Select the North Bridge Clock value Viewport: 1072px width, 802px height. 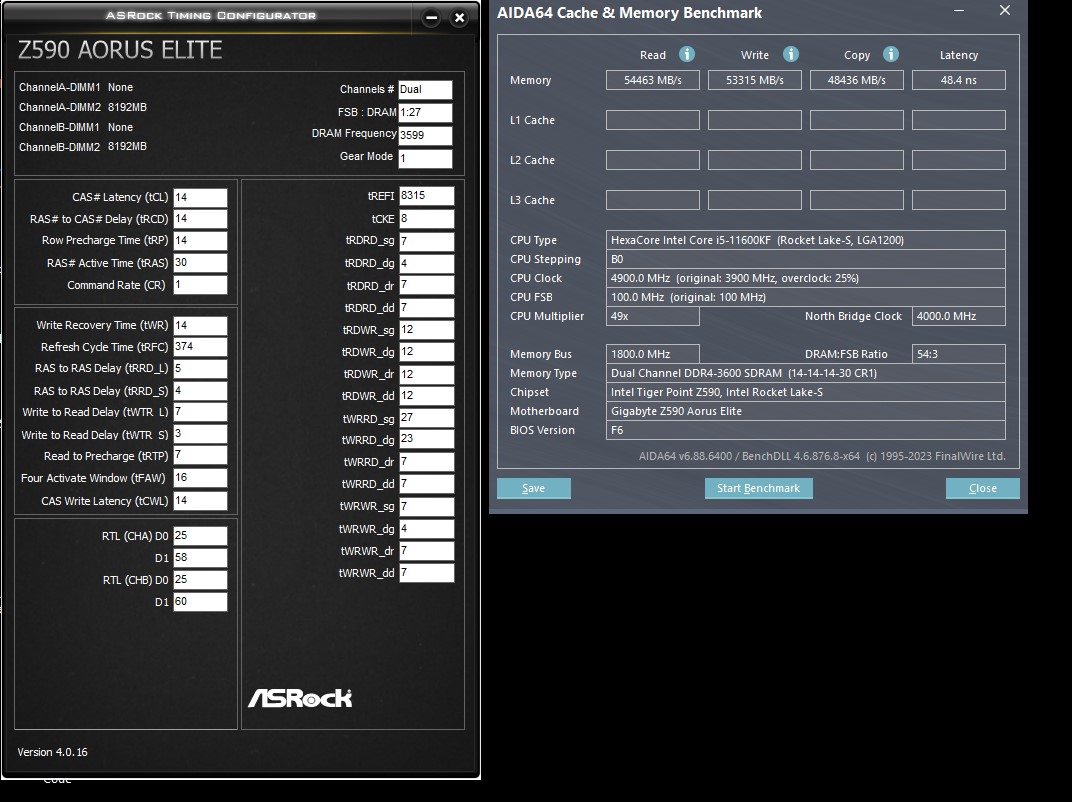(959, 316)
